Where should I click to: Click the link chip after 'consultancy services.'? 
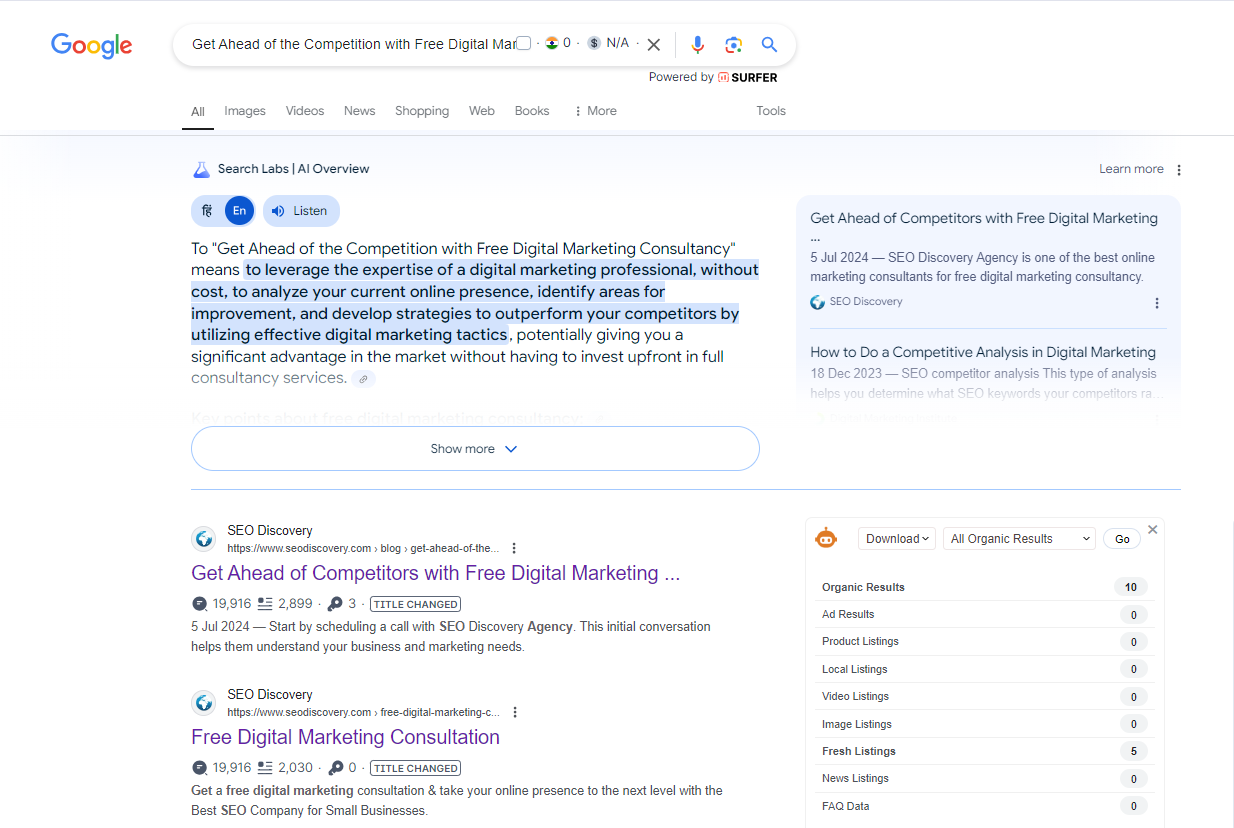coord(364,378)
